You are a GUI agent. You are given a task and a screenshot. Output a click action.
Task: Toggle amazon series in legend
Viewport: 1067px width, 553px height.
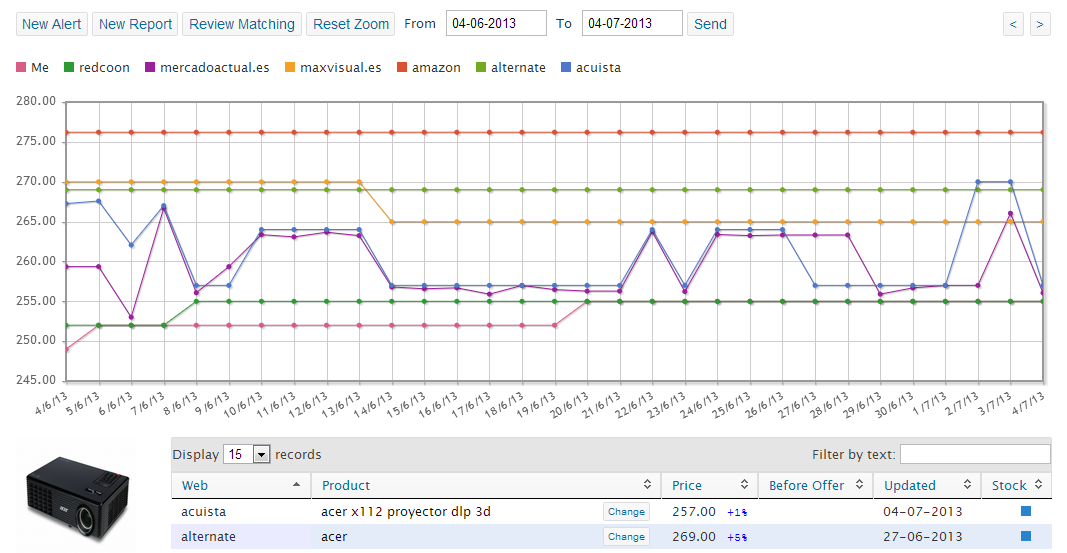pyautogui.click(x=429, y=67)
